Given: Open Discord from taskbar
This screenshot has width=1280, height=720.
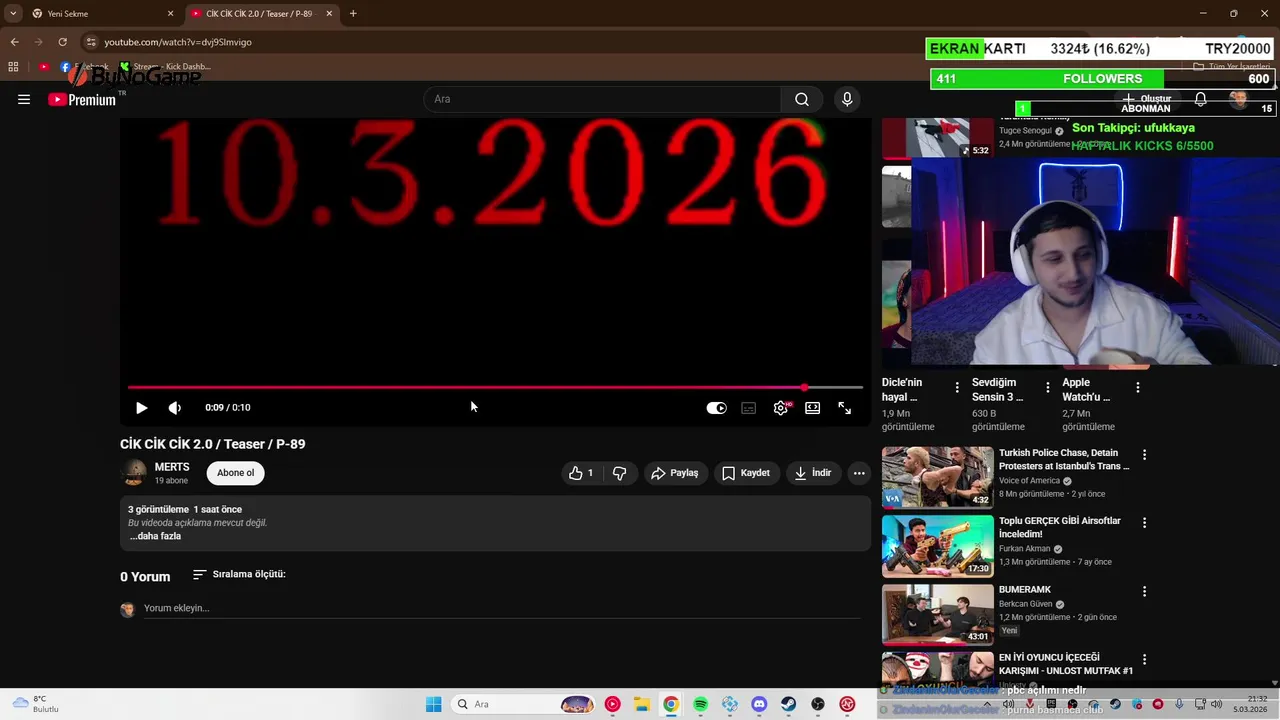Looking at the screenshot, I should click(x=759, y=704).
